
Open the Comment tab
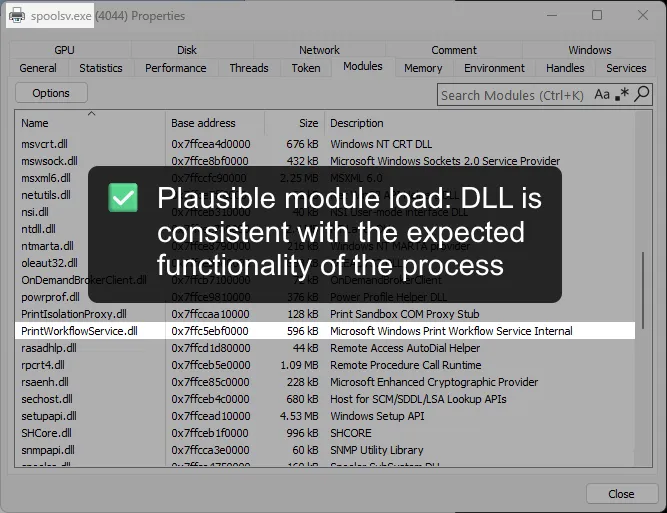coord(454,50)
